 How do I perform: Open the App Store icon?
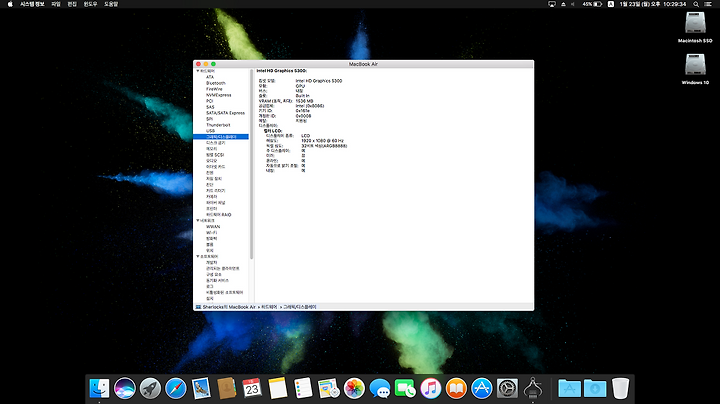click(482, 388)
